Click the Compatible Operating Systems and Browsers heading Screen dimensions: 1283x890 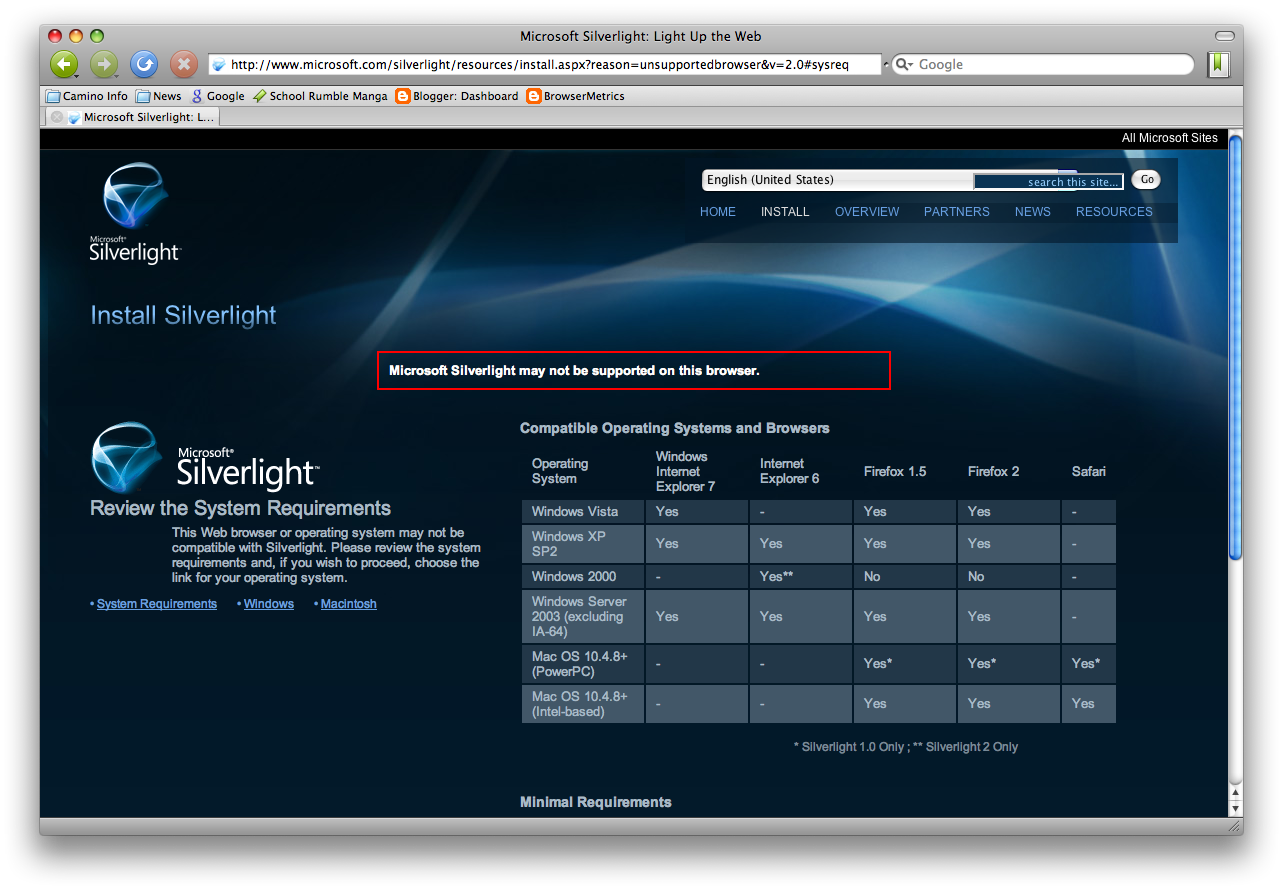[x=675, y=428]
